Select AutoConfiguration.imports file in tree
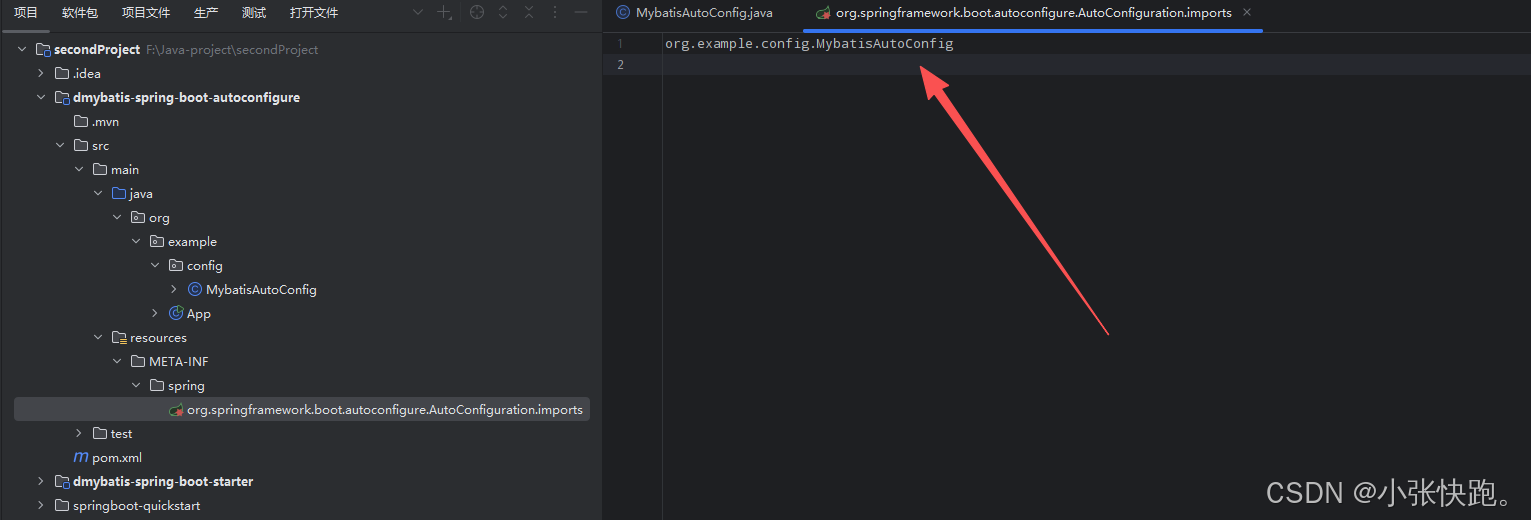The width and height of the screenshot is (1531, 520). [385, 409]
